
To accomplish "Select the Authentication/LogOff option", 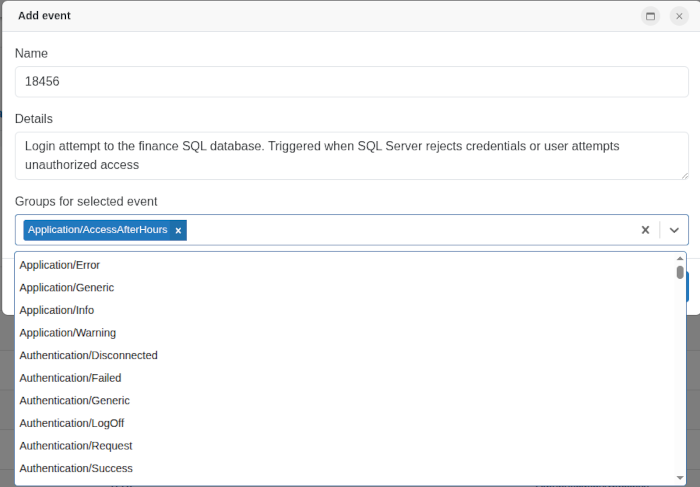I will click(x=72, y=423).
